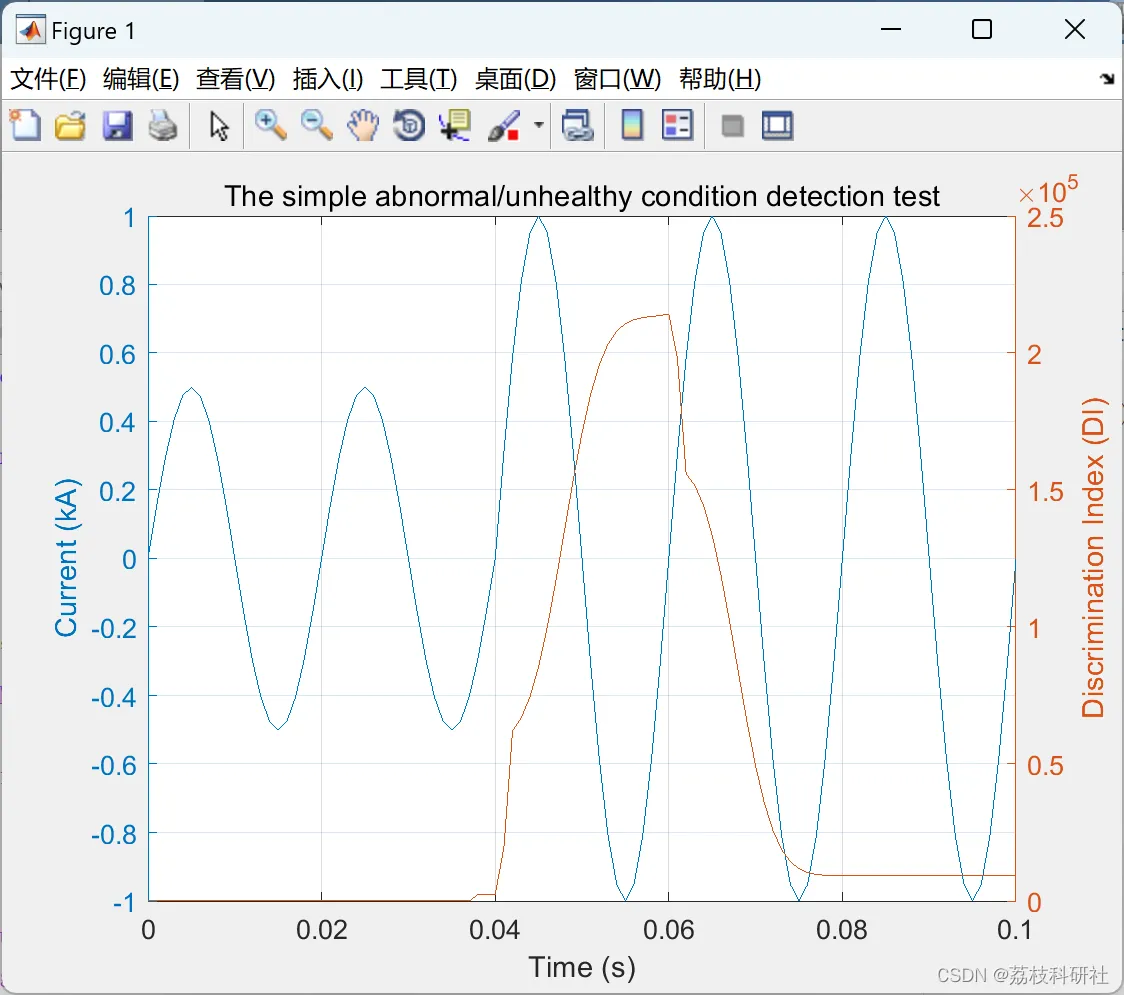Click the Show Plot Tools icon

[x=777, y=125]
